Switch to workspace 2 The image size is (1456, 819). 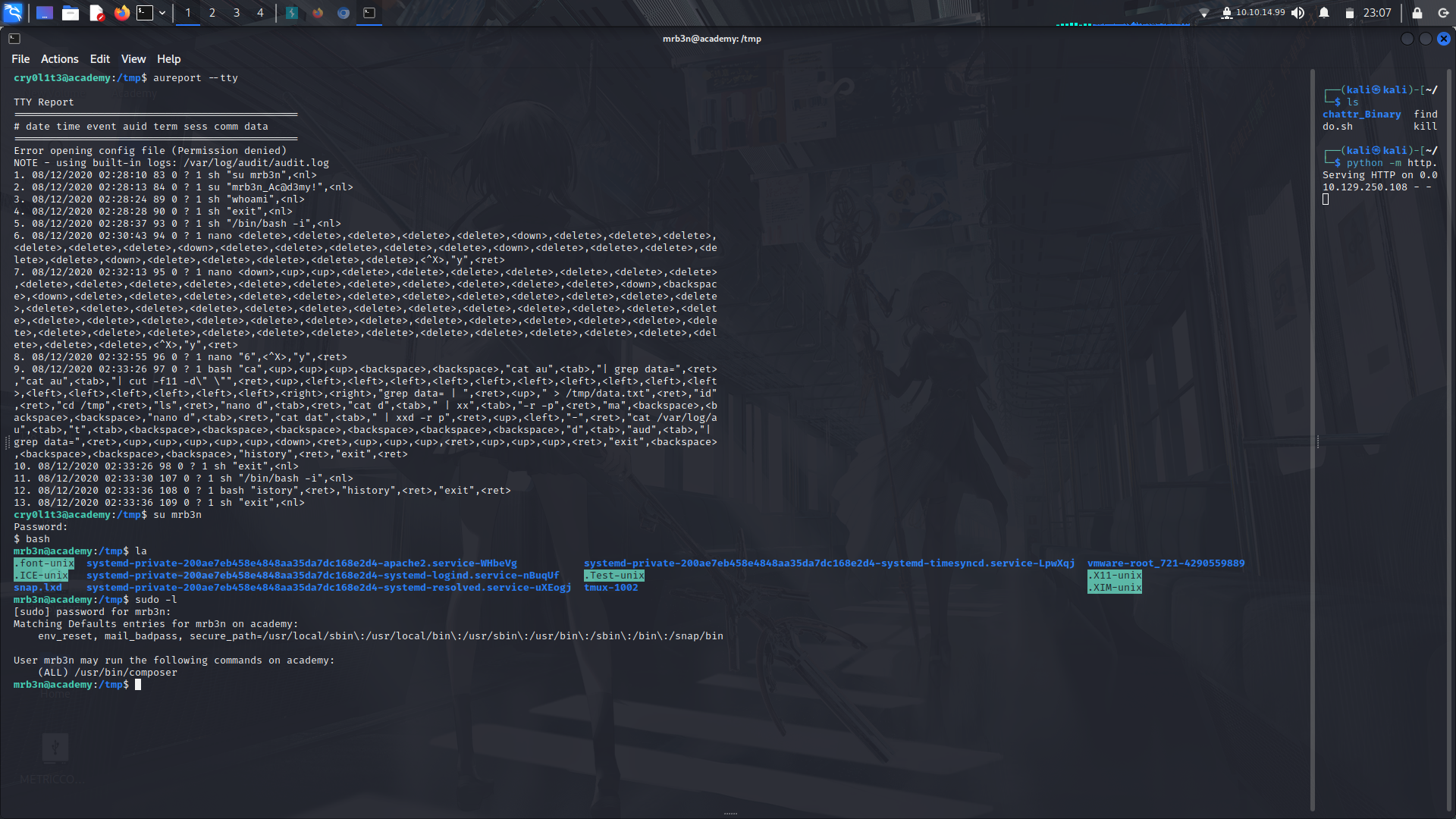[212, 13]
